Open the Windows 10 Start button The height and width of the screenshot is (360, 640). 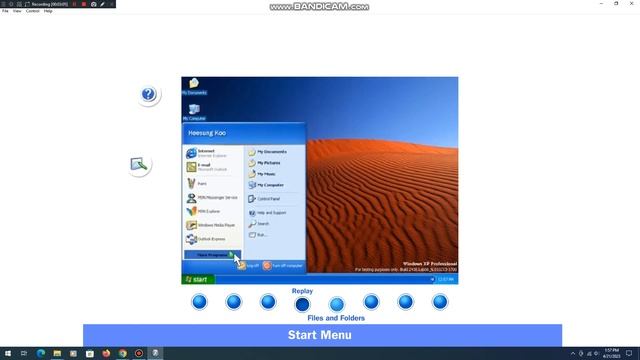point(8,353)
